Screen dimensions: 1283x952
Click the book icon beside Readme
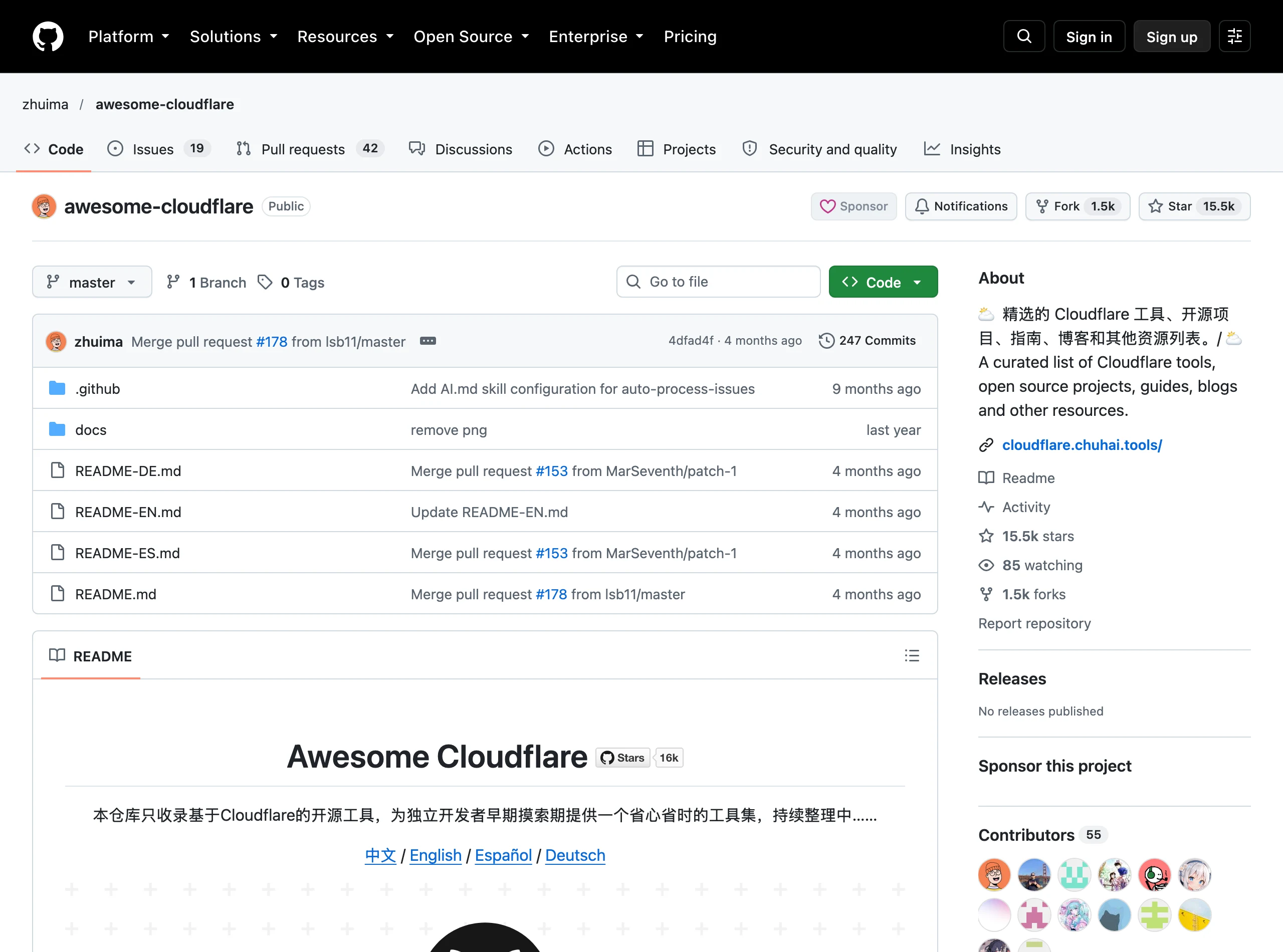pyautogui.click(x=986, y=478)
